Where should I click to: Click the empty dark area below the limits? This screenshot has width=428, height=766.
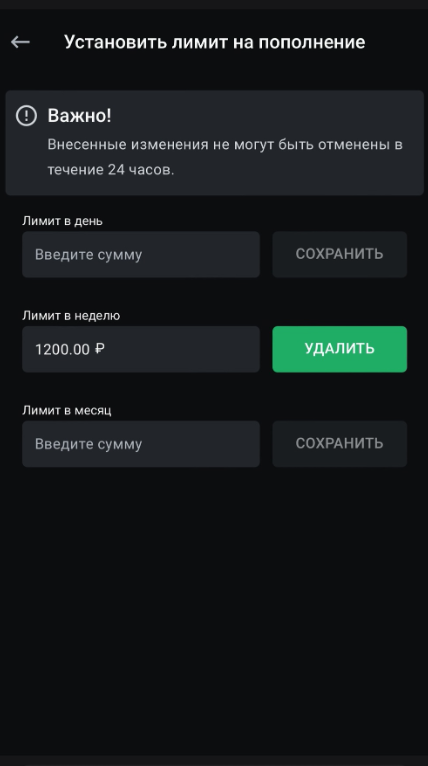click(214, 611)
